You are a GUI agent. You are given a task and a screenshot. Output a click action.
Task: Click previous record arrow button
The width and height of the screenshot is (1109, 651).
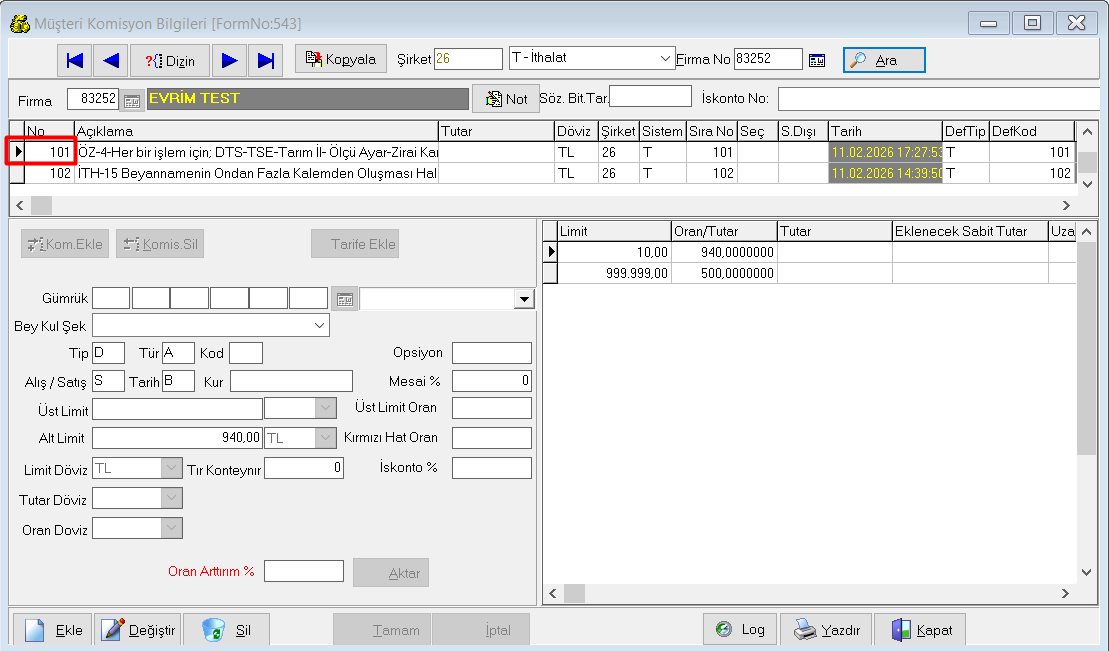click(111, 61)
